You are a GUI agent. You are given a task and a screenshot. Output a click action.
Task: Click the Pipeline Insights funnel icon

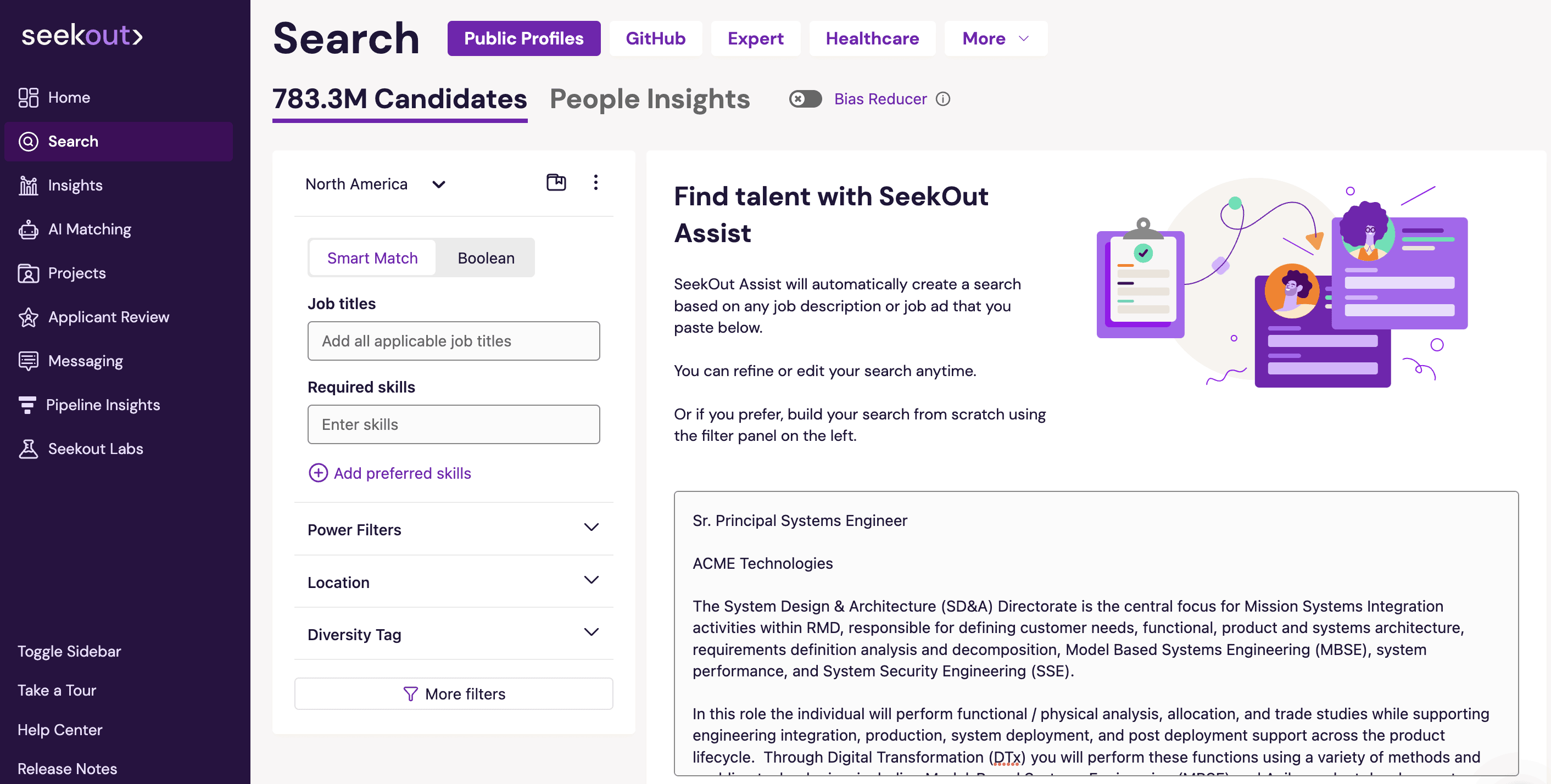pos(27,405)
